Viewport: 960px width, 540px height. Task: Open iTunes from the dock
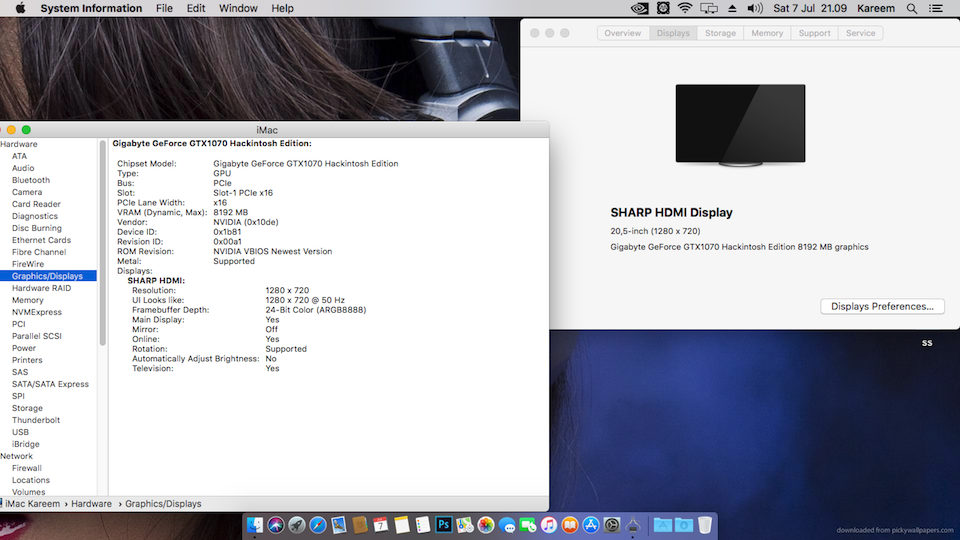[x=549, y=525]
